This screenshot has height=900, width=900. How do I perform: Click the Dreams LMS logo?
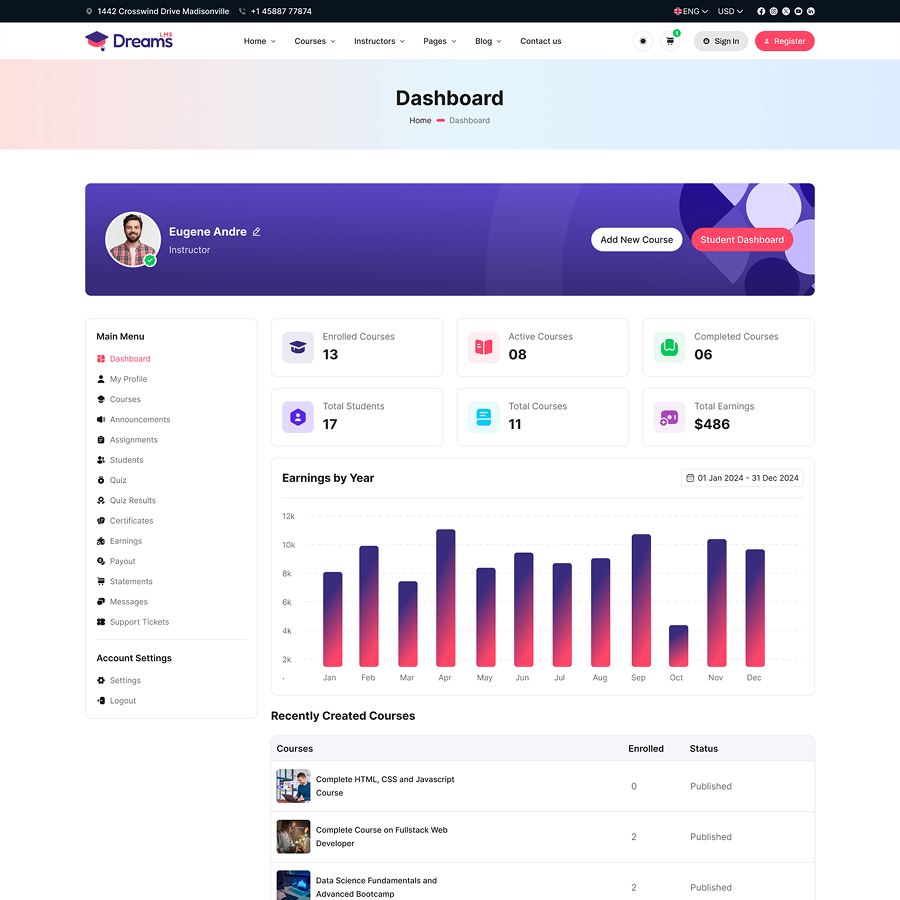[128, 41]
